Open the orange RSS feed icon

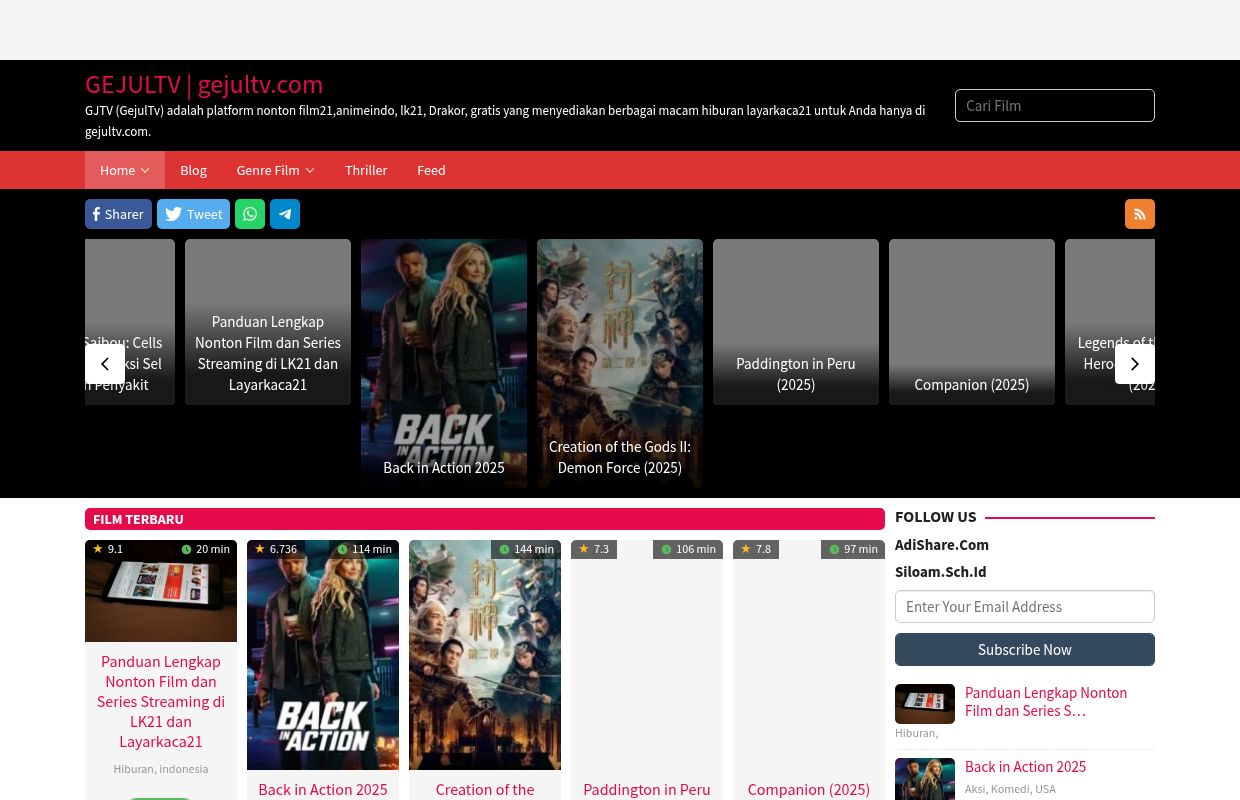click(1140, 214)
